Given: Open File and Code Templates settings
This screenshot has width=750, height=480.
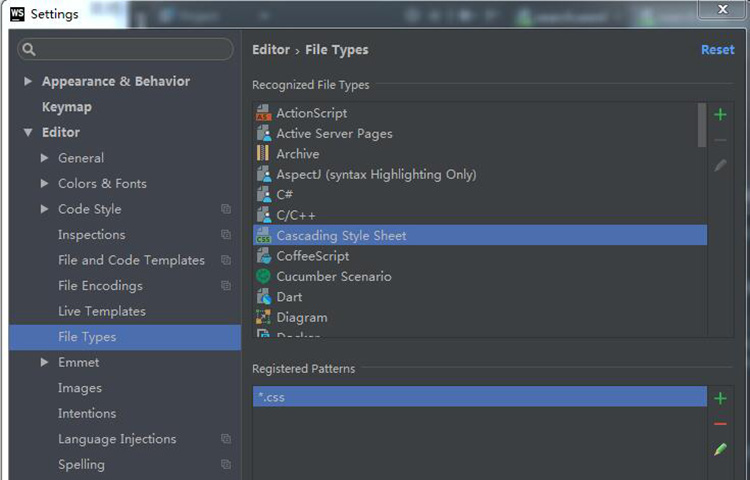Looking at the screenshot, I should (x=132, y=260).
